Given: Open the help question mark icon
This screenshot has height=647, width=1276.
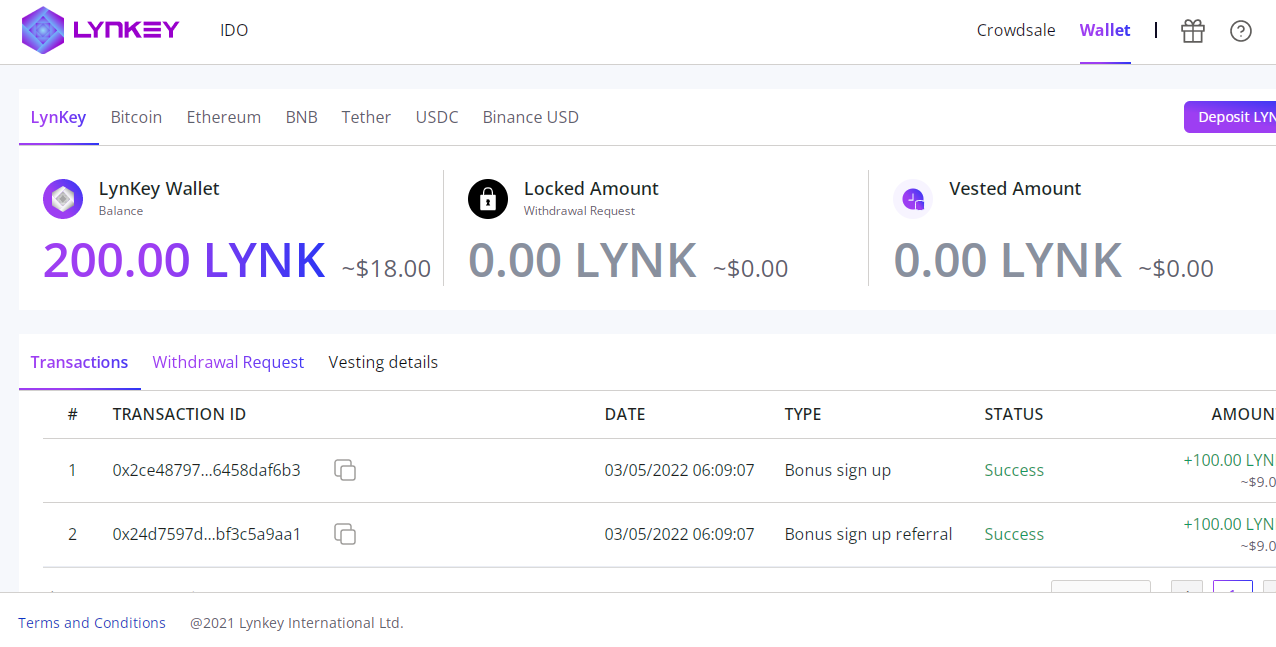Looking at the screenshot, I should point(1240,31).
